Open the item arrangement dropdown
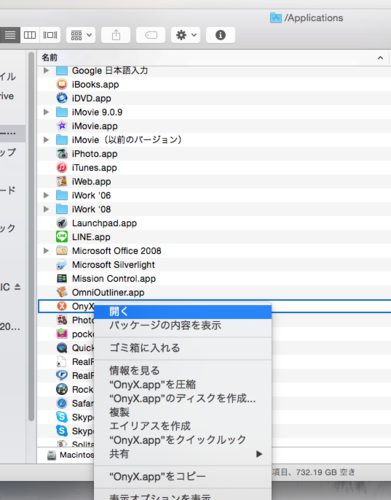The height and width of the screenshot is (500, 391). coord(81,35)
